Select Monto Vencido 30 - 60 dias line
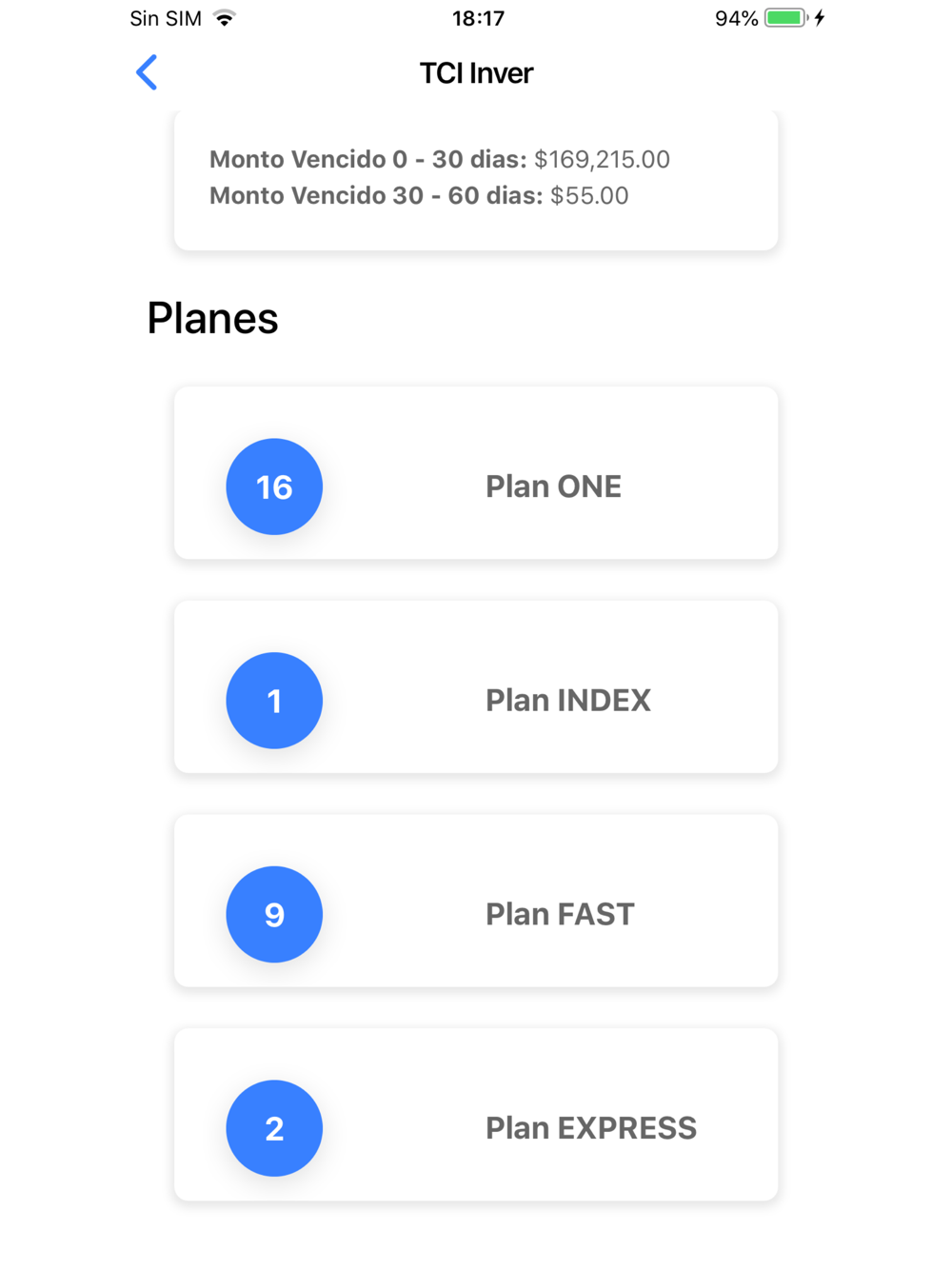This screenshot has width=952, height=1270. pos(419,195)
